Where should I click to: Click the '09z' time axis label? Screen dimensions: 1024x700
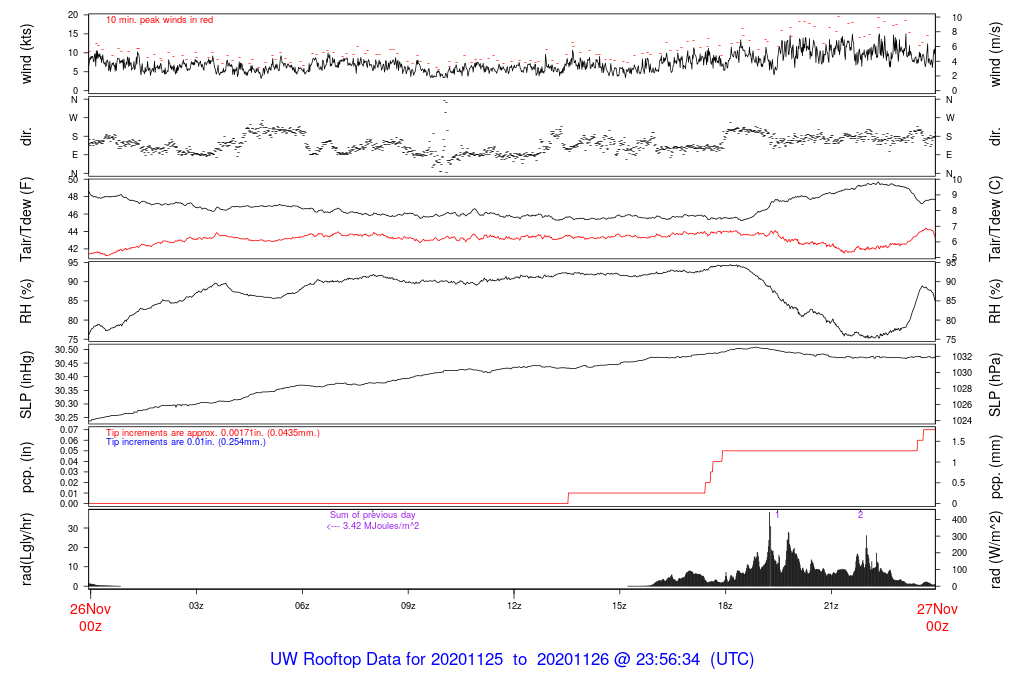pos(408,606)
